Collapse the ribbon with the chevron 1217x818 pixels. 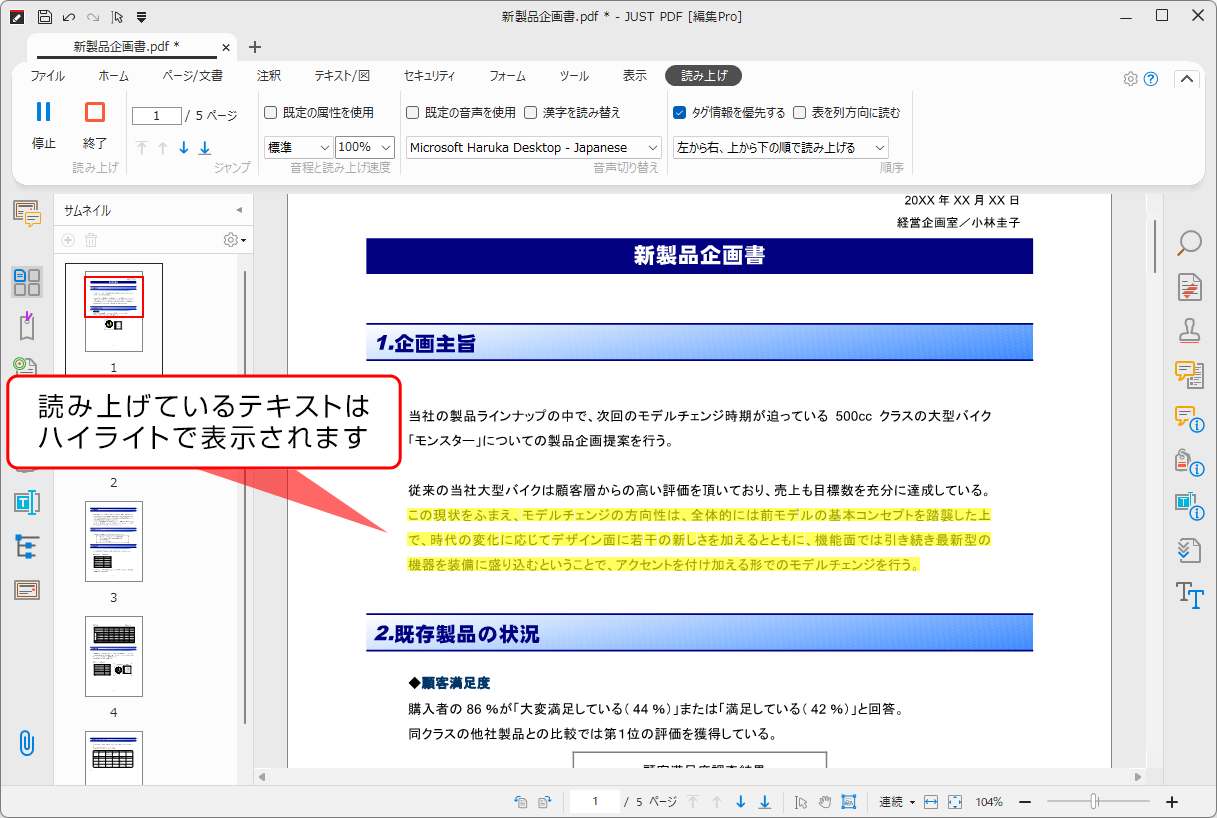[1186, 79]
